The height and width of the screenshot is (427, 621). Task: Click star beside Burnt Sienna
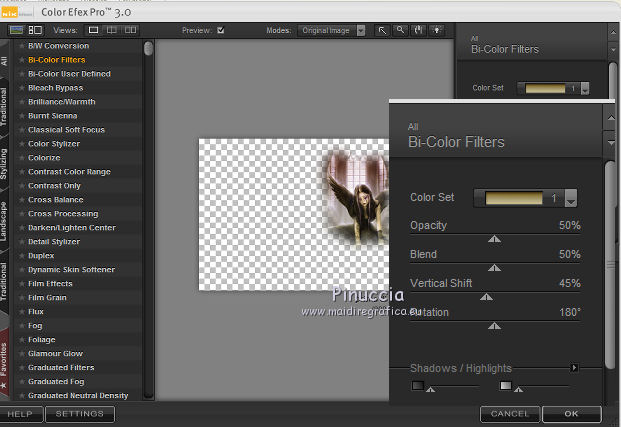click(22, 116)
